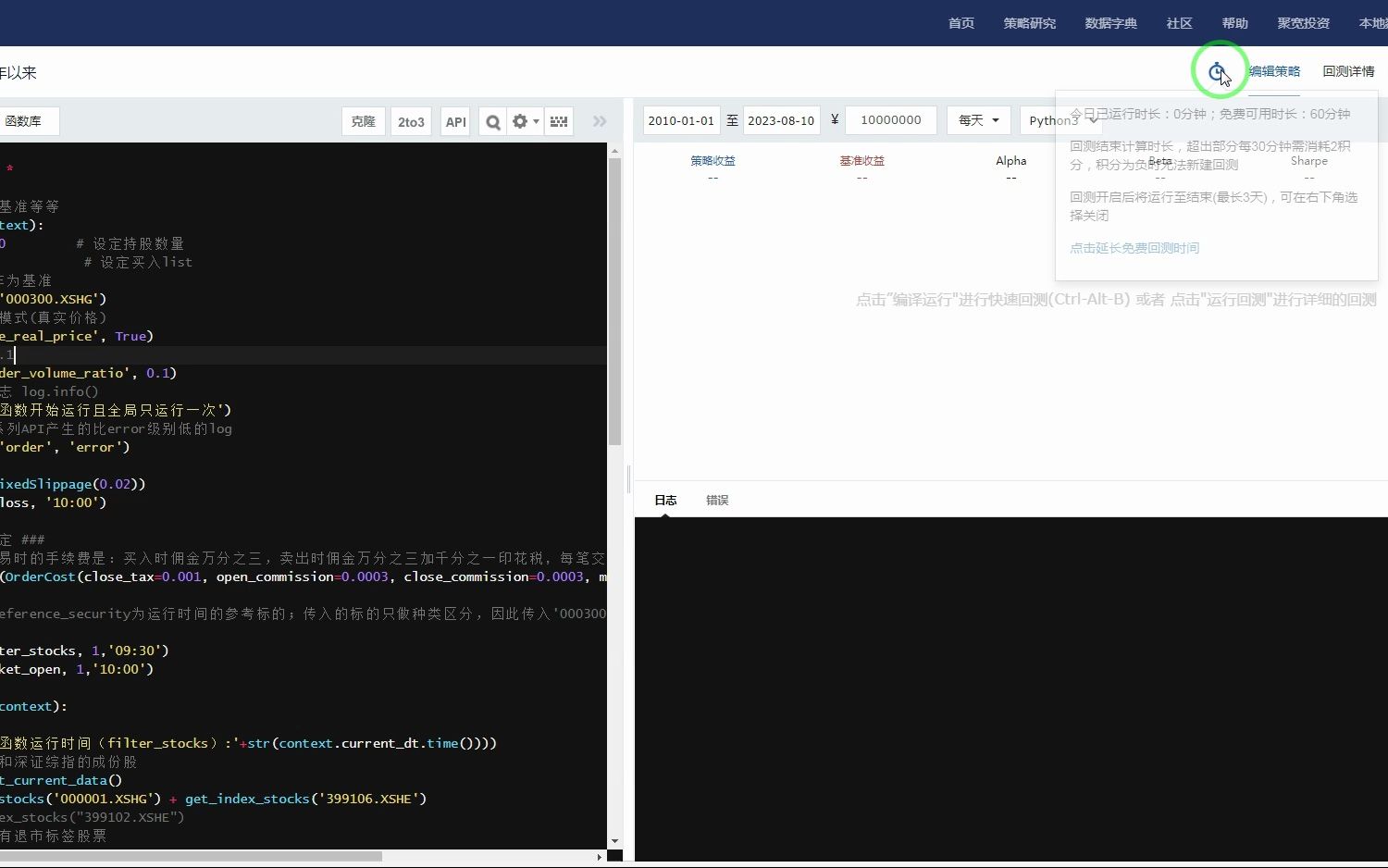The height and width of the screenshot is (868, 1388).
Task: Open the API reference button
Action: [x=455, y=121]
